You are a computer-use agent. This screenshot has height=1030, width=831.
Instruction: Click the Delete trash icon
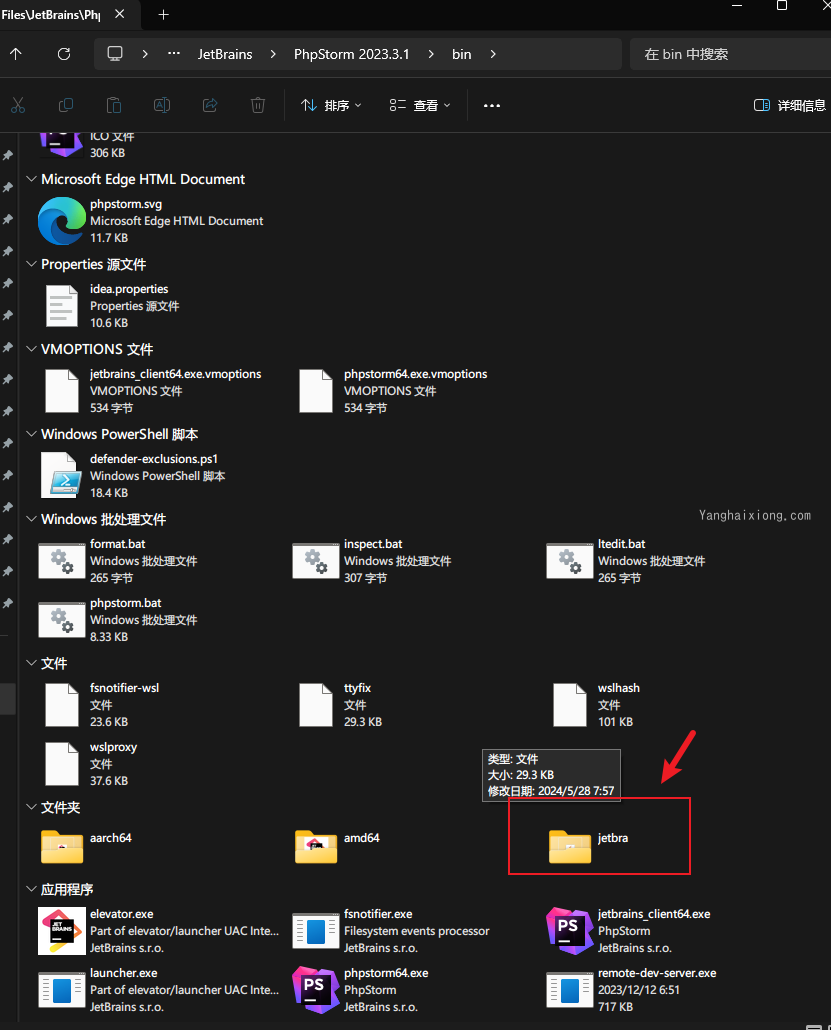click(258, 105)
